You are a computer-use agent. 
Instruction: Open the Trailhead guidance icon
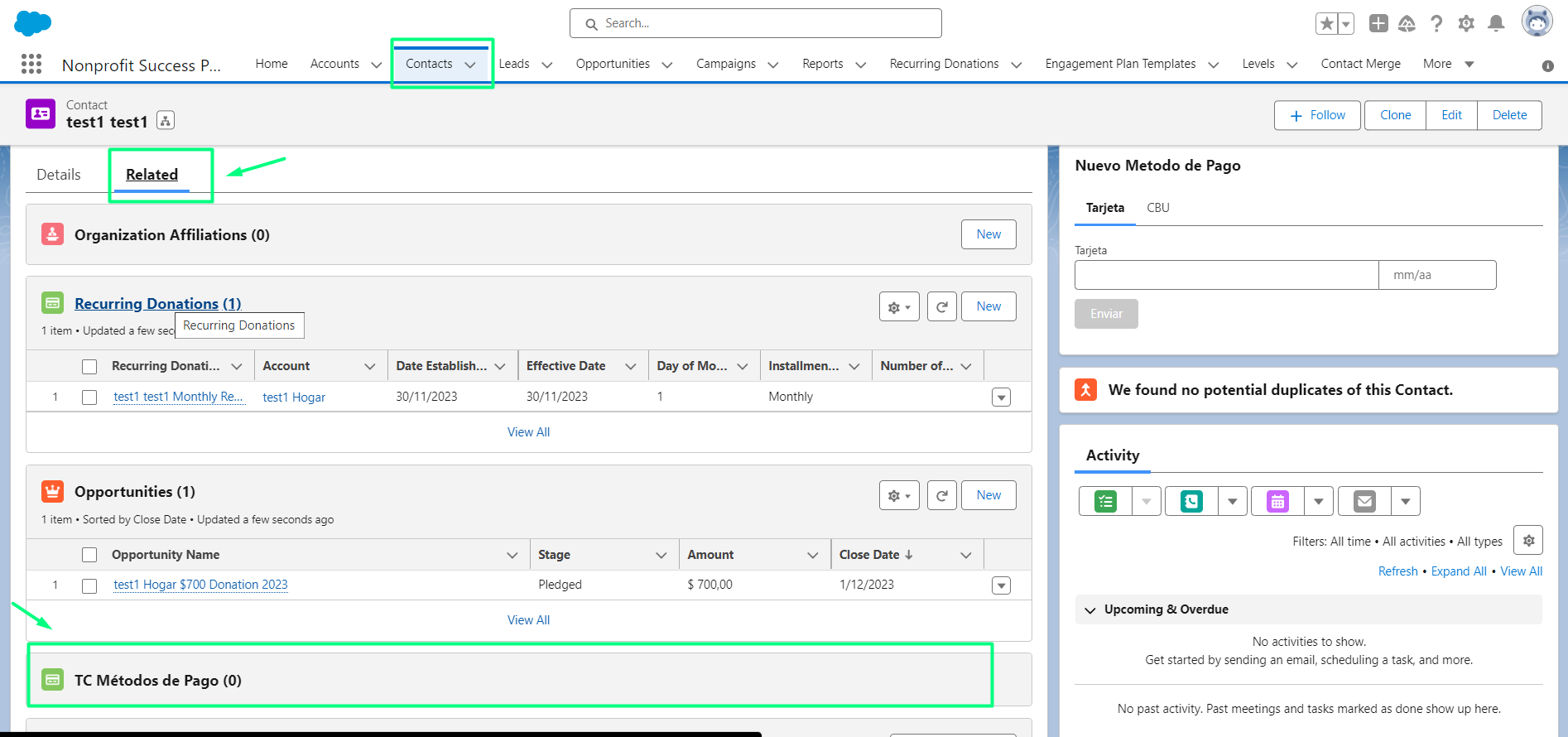pyautogui.click(x=1407, y=23)
